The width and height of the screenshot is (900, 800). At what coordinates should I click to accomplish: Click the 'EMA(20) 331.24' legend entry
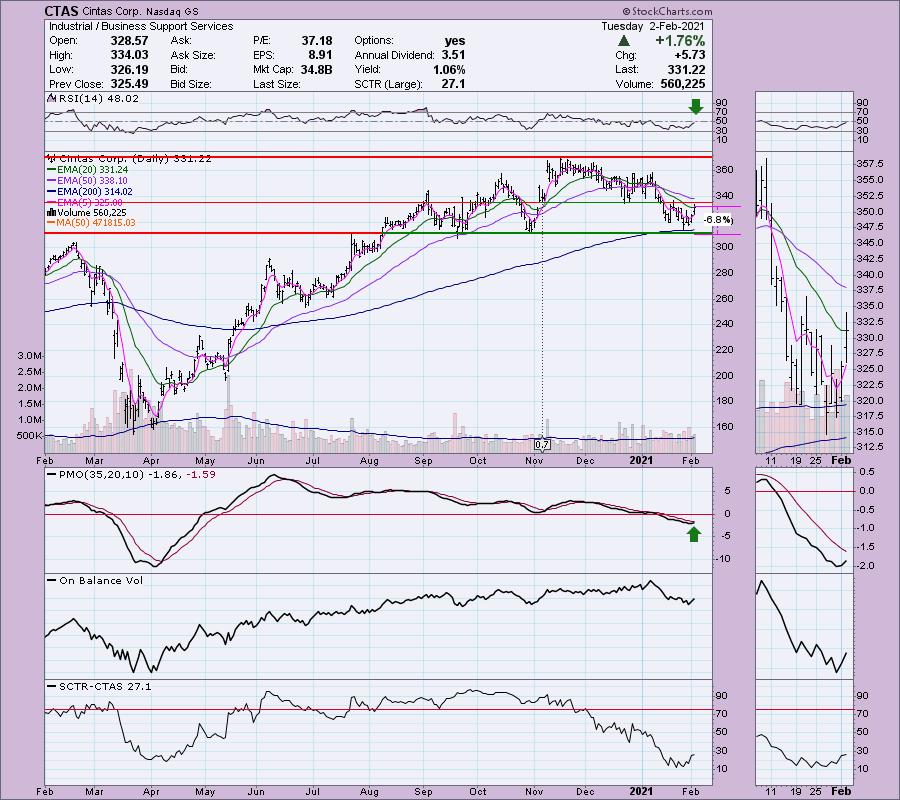click(x=92, y=170)
